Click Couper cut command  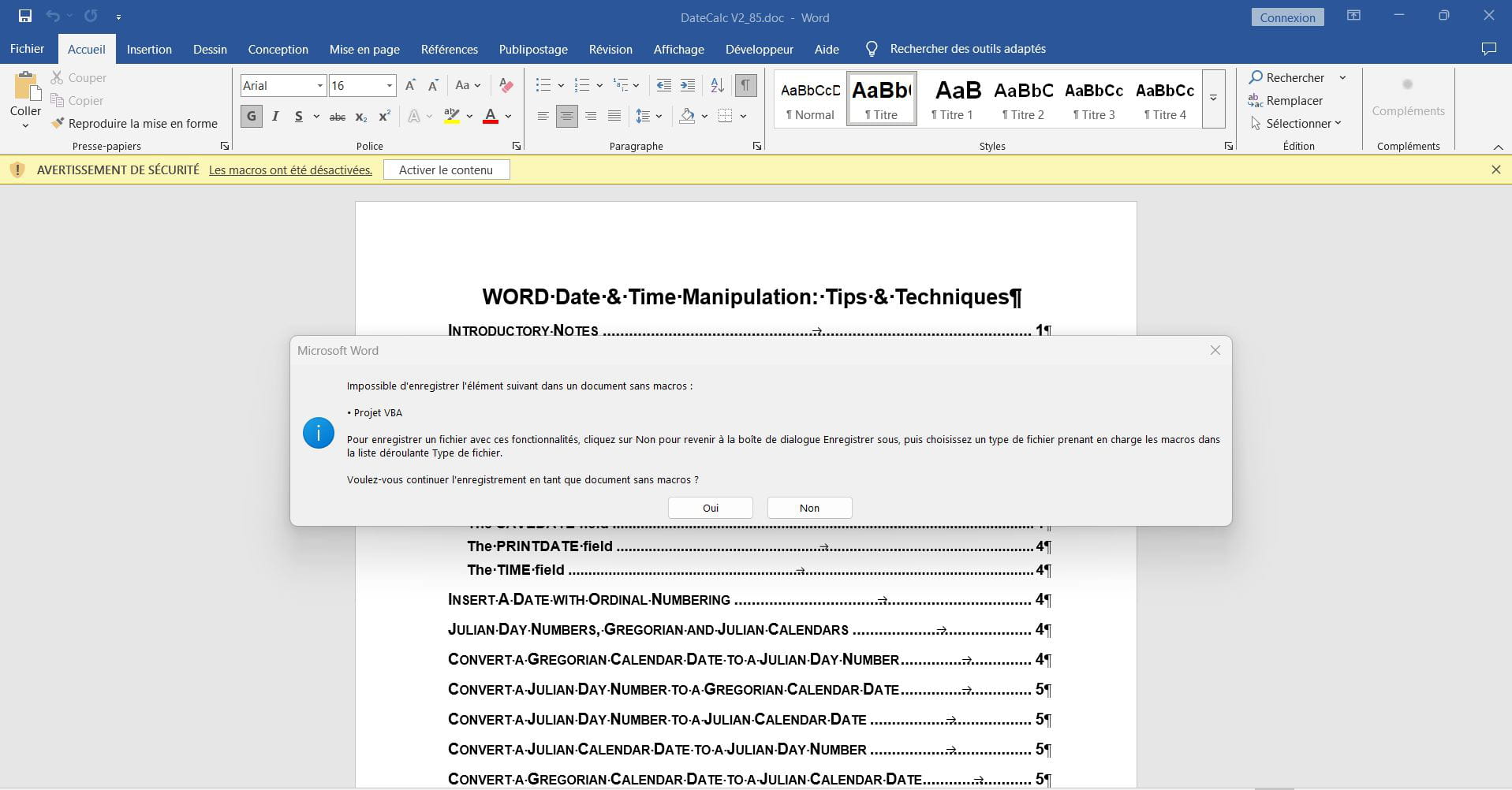point(78,77)
